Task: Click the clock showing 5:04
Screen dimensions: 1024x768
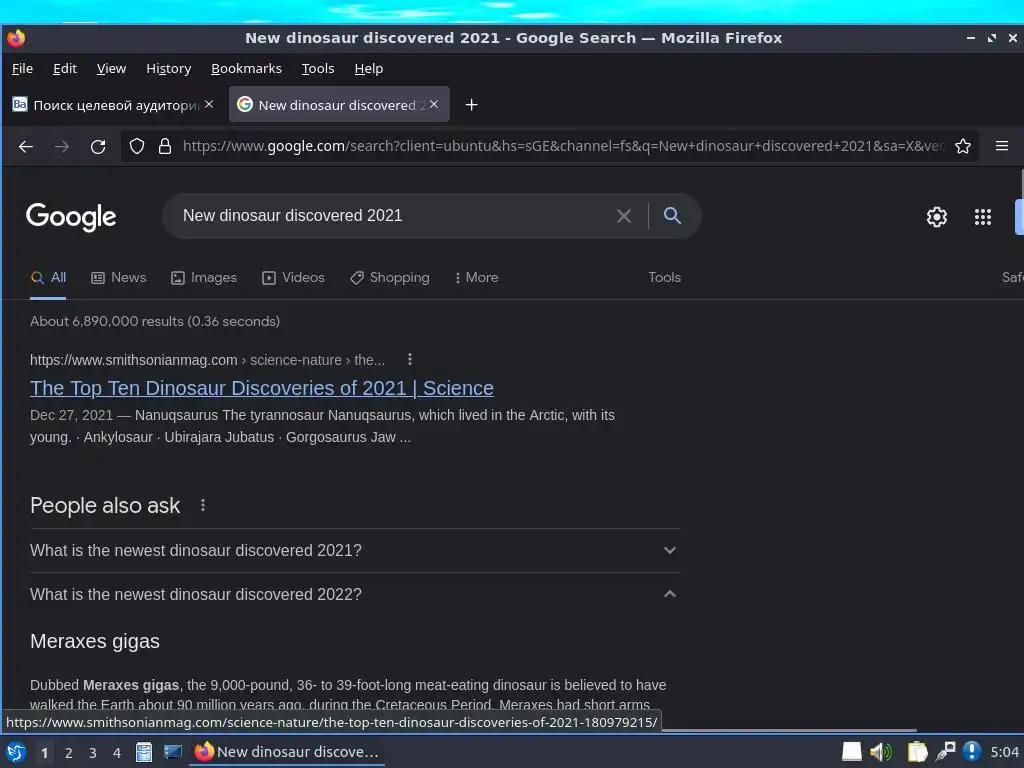Action: tap(1004, 752)
